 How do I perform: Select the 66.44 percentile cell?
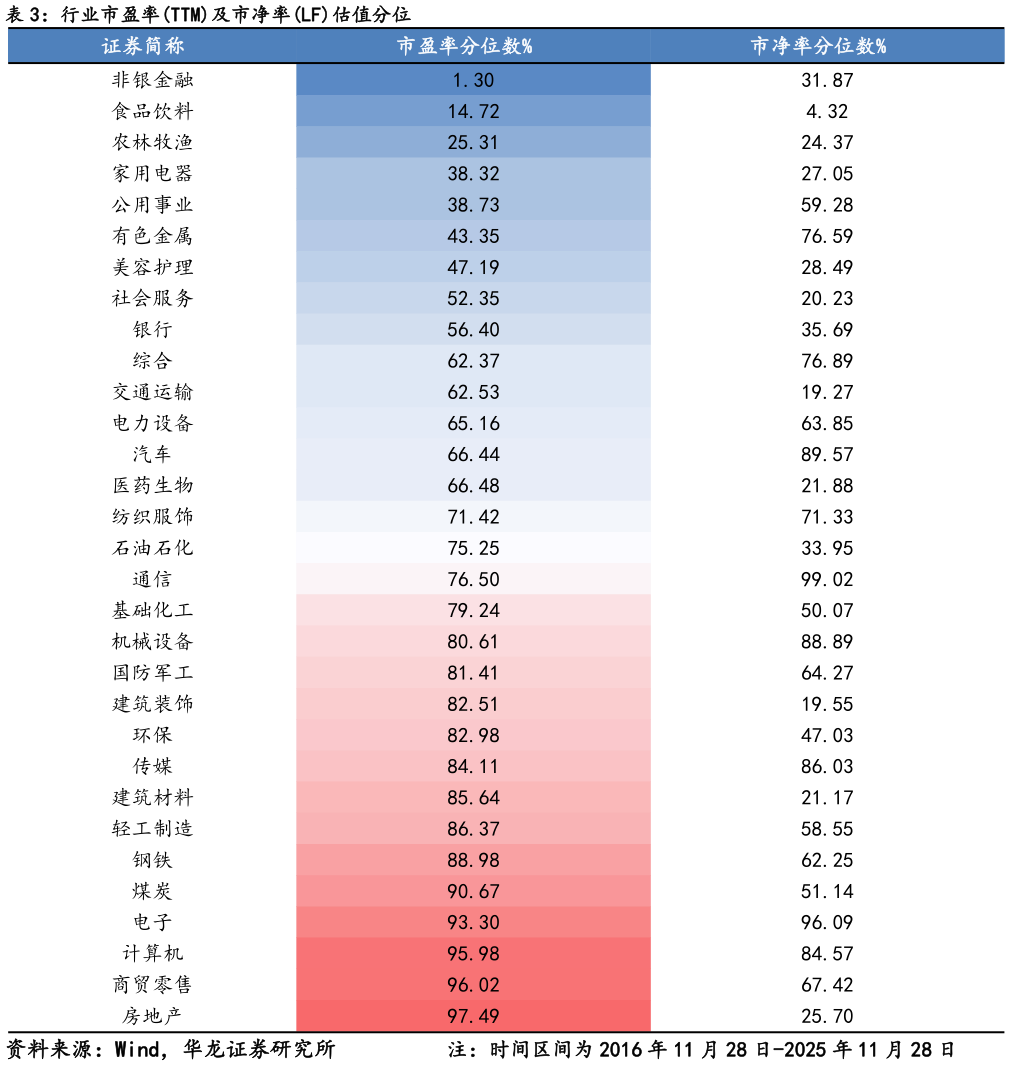pos(473,455)
